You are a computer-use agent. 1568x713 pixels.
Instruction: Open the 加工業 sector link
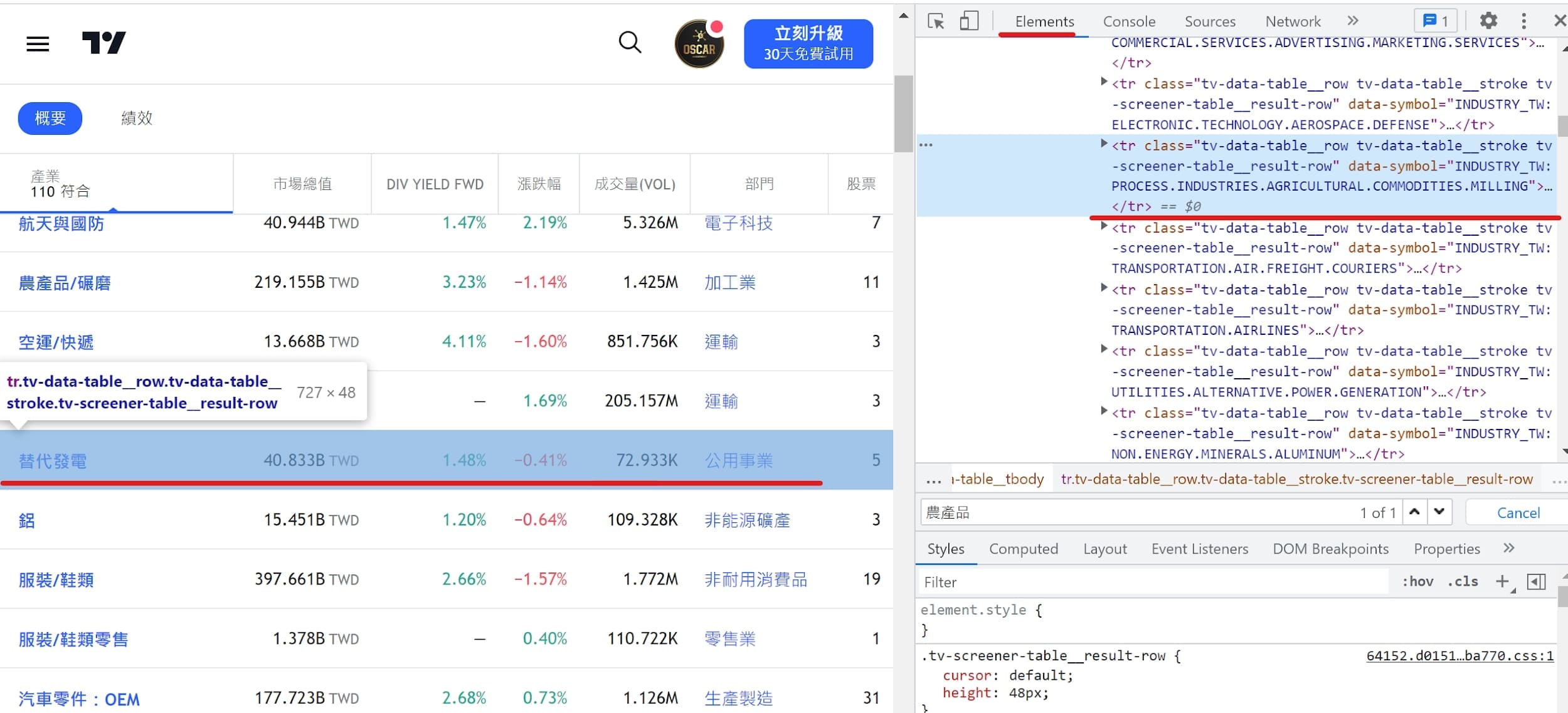(x=730, y=282)
